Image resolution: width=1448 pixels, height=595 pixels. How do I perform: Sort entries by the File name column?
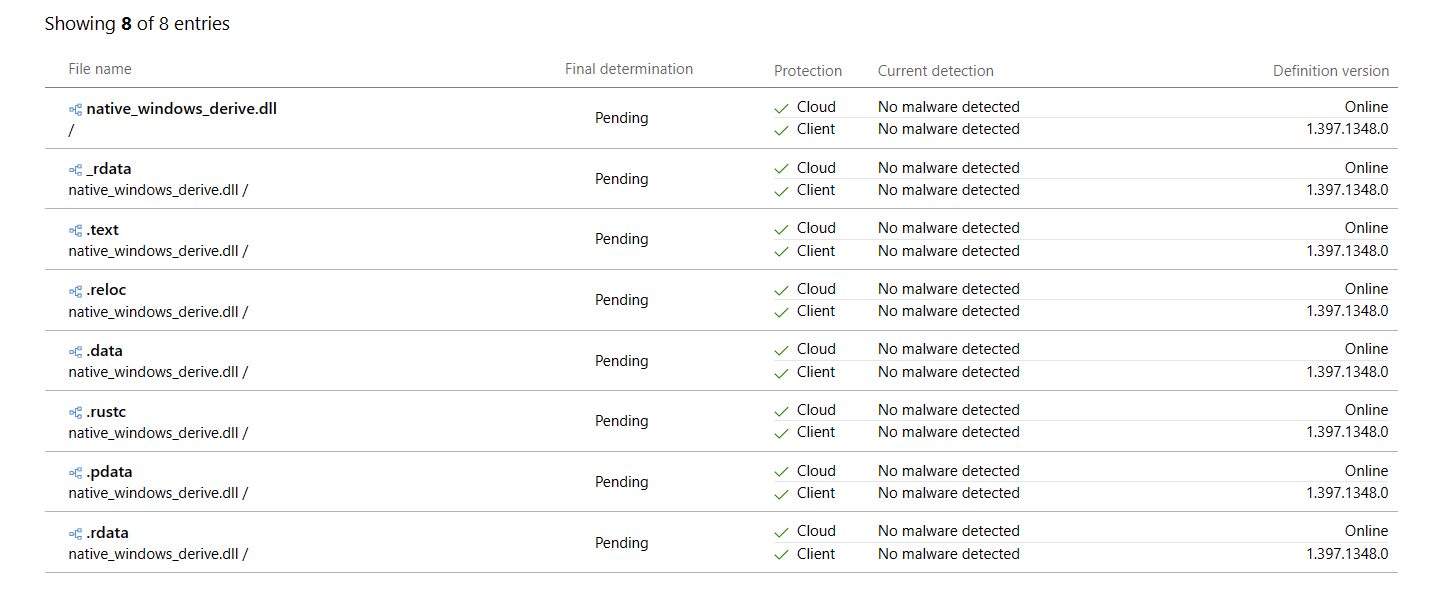click(99, 68)
